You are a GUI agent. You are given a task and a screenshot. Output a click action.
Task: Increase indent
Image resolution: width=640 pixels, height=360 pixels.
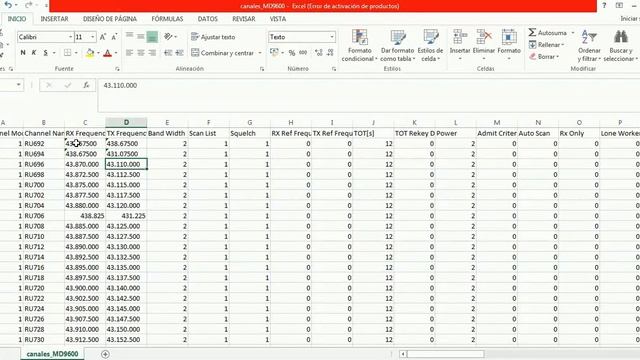[x=179, y=53]
